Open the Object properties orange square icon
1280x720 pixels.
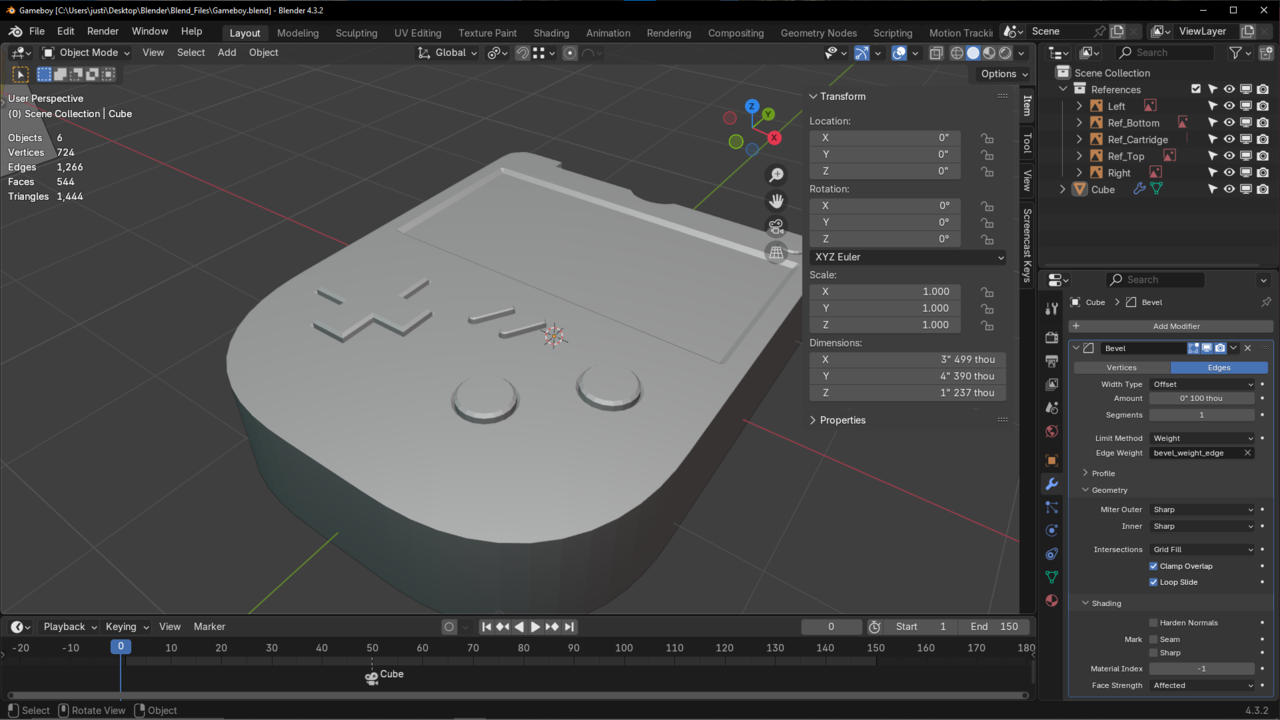click(1051, 461)
